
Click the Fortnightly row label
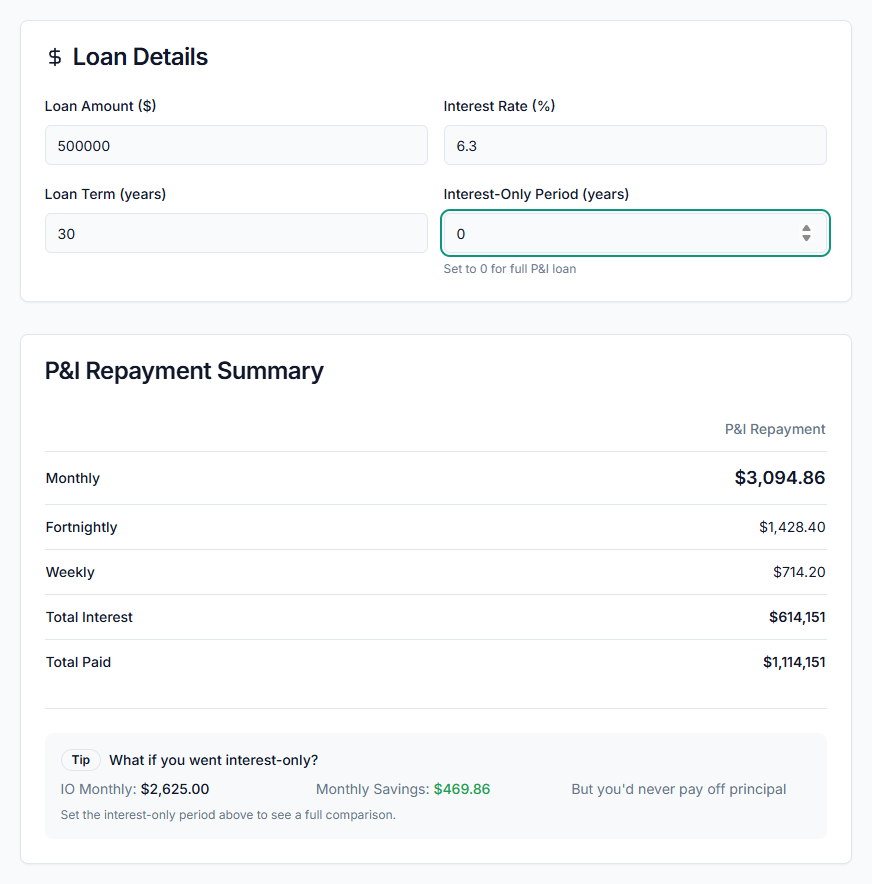[81, 527]
